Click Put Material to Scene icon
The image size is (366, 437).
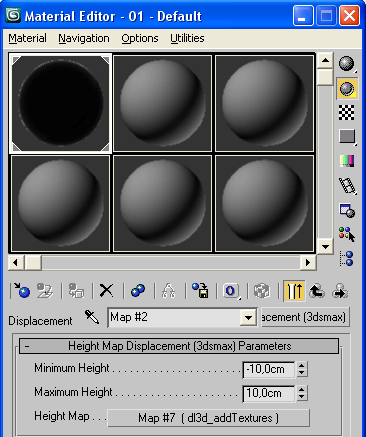tap(45, 291)
